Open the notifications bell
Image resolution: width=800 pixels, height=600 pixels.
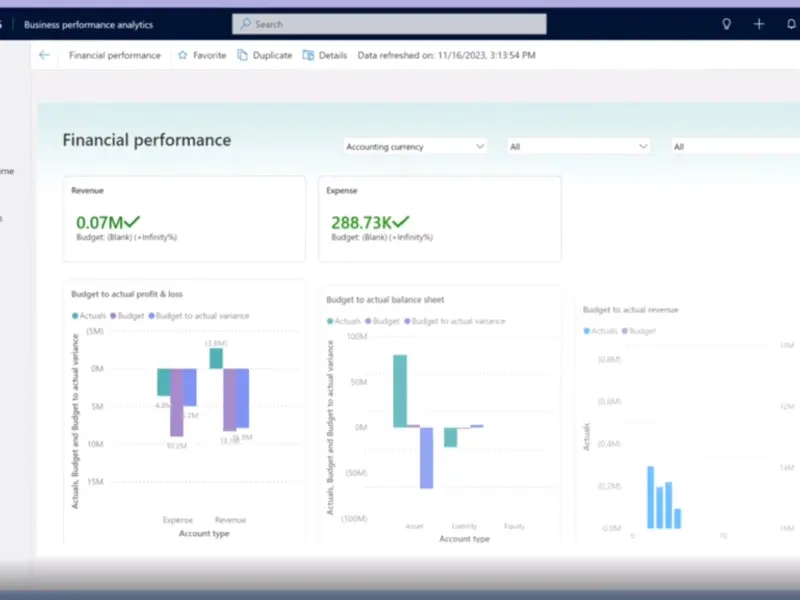pos(792,24)
